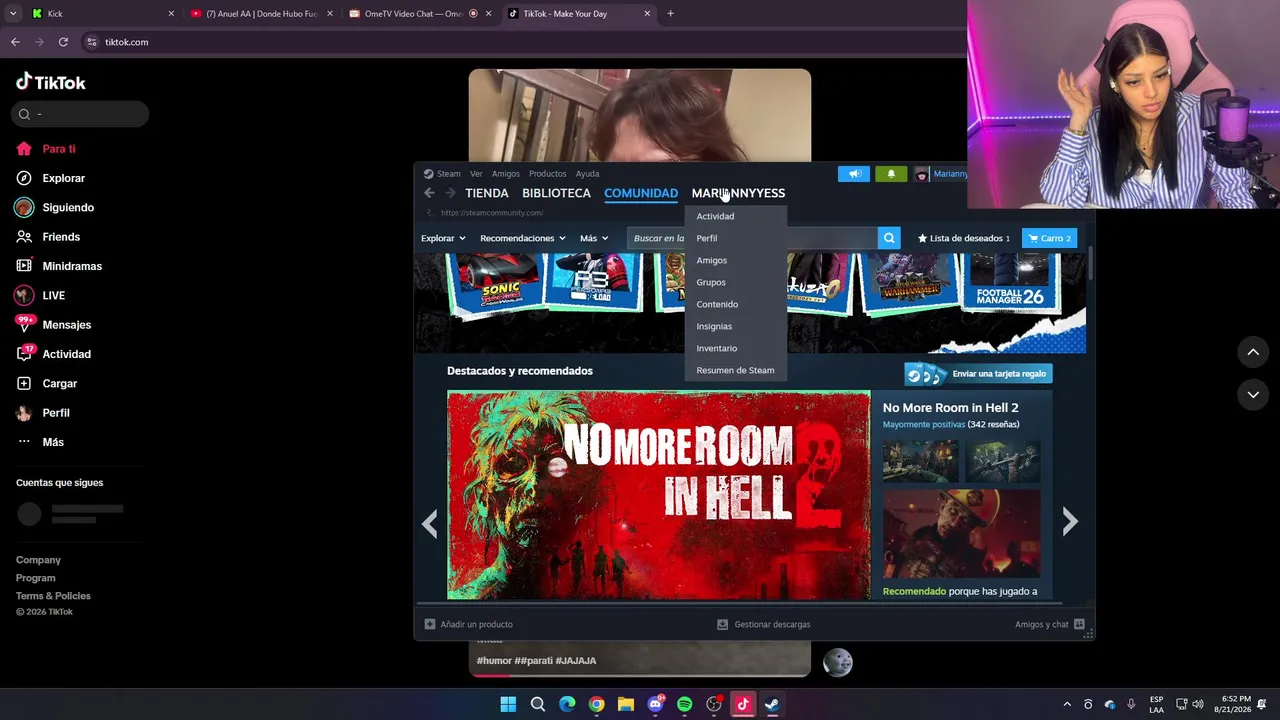Go back with Steam navigation arrow
The height and width of the screenshot is (720, 1280).
point(429,193)
